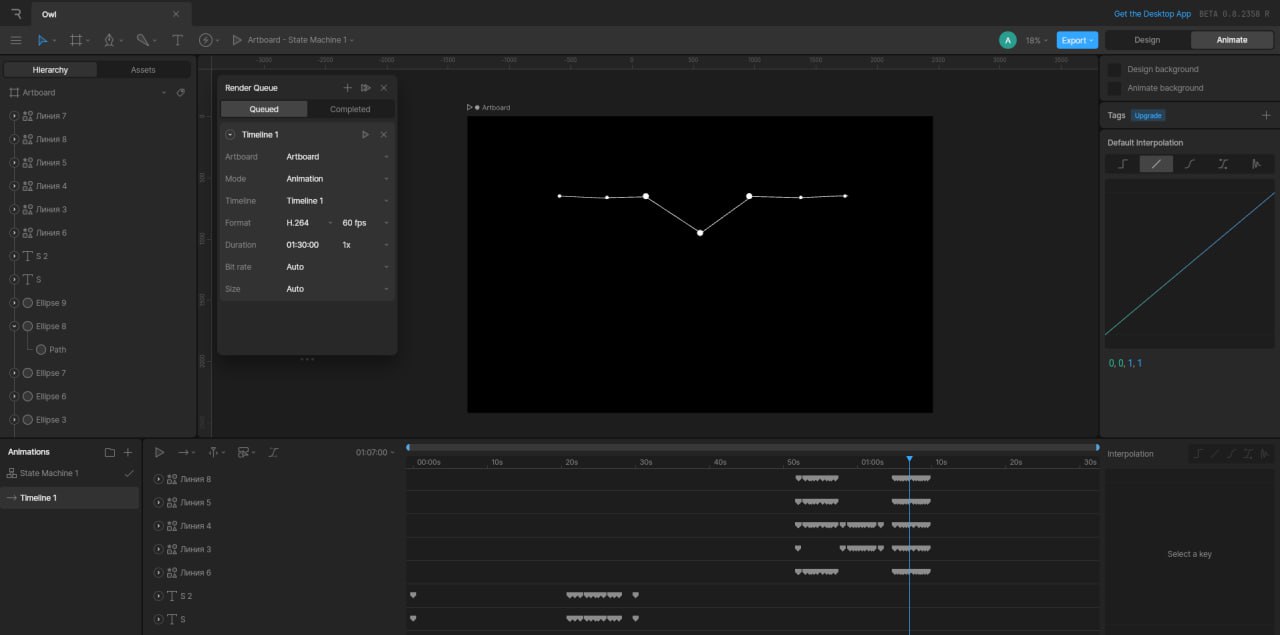The width and height of the screenshot is (1280, 635).
Task: Open the H.264 format dropdown
Action: (308, 223)
